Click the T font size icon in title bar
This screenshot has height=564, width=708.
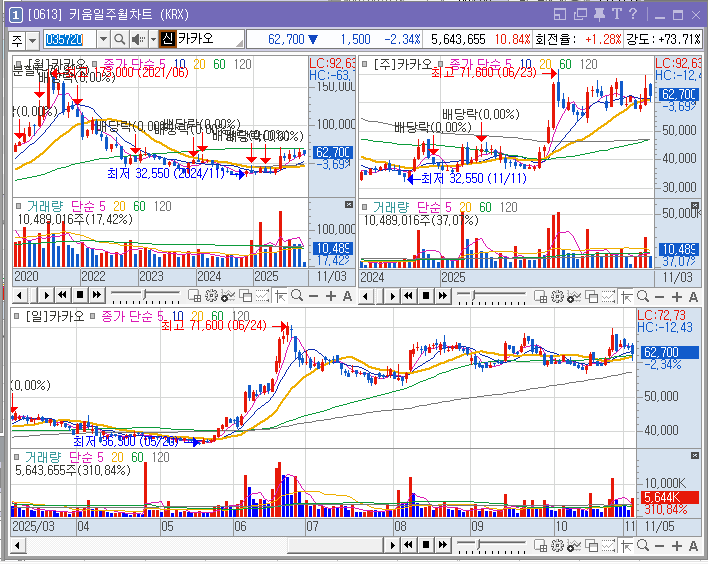tap(617, 14)
